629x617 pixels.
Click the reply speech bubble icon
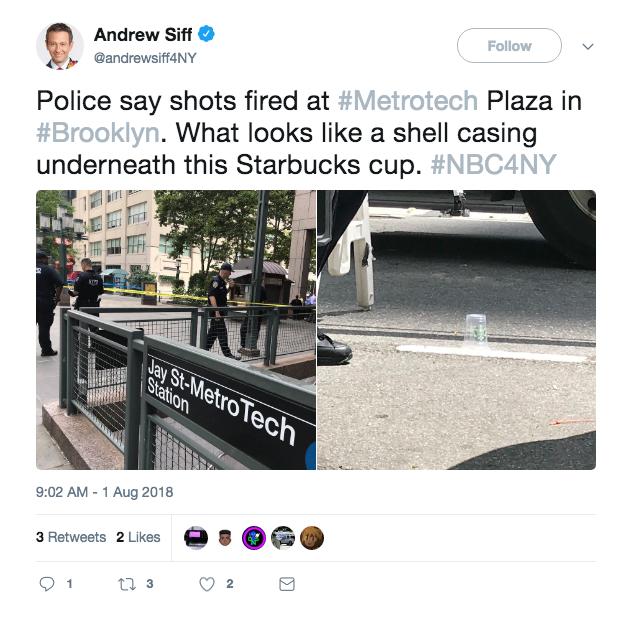[x=47, y=584]
